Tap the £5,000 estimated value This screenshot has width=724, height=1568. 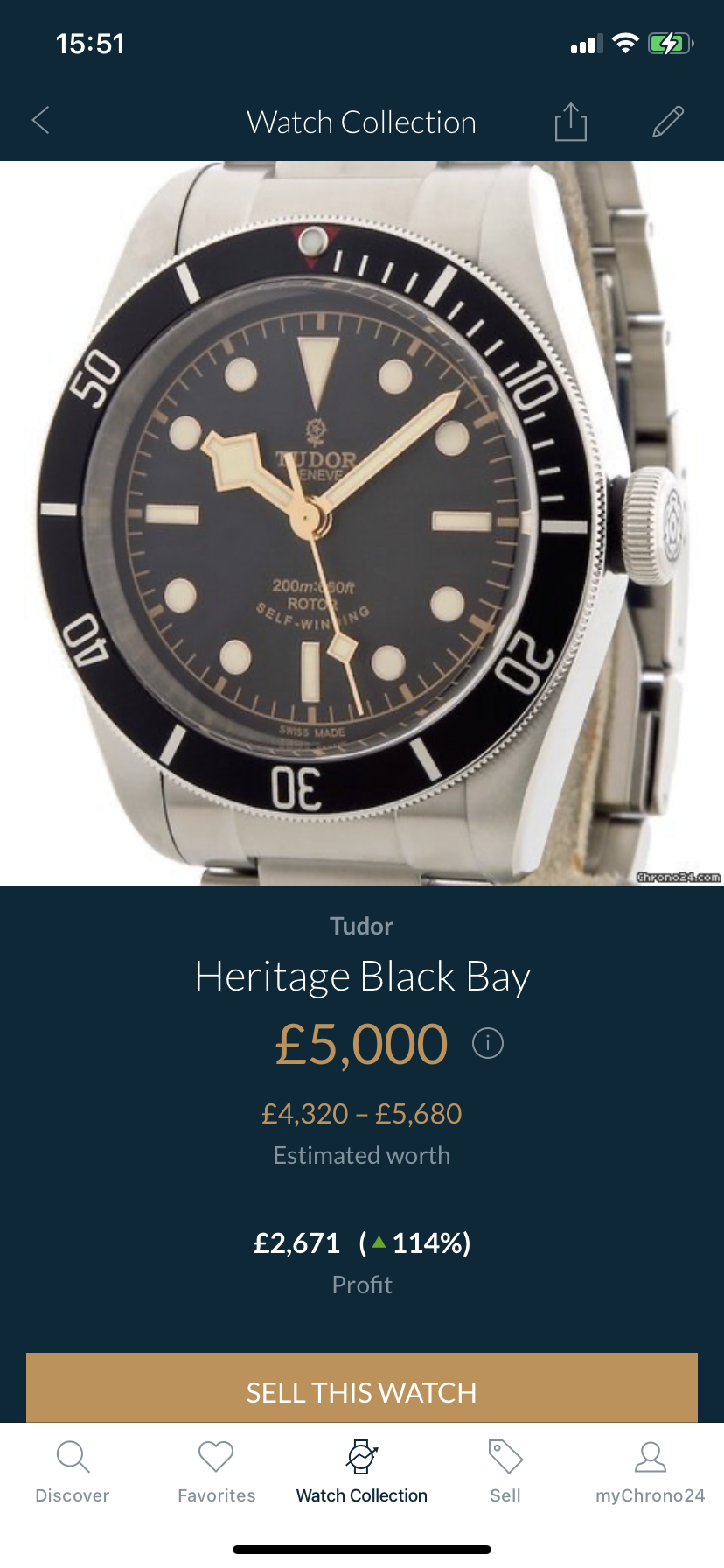click(361, 1044)
